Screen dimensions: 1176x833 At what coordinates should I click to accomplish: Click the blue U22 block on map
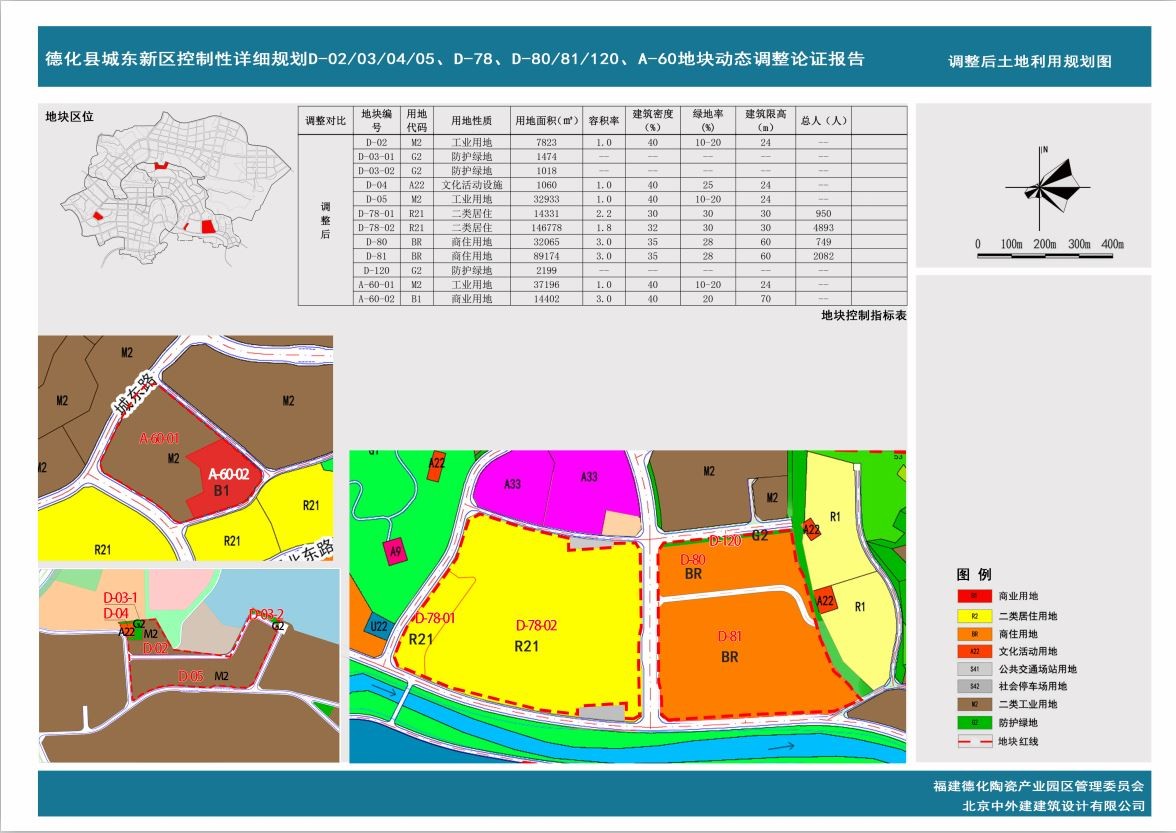point(378,625)
